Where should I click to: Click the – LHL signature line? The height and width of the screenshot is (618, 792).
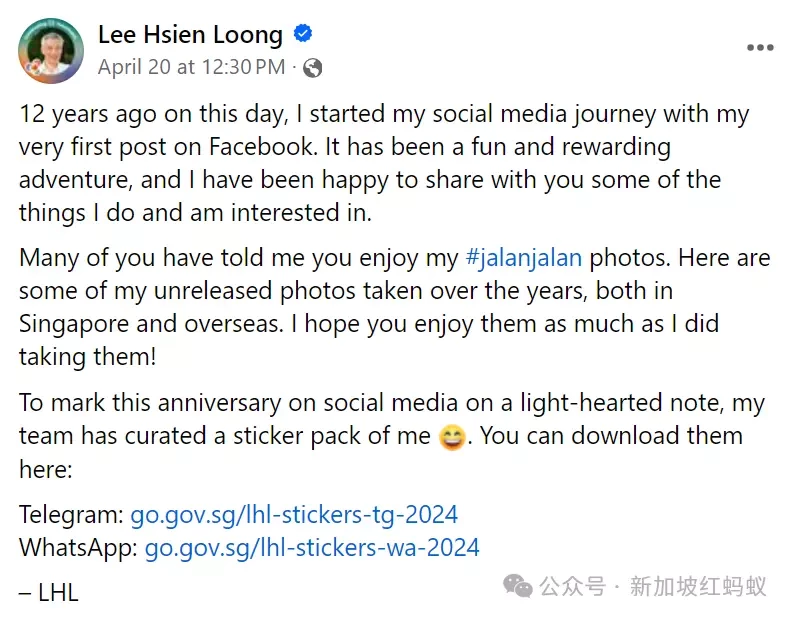(x=48, y=593)
